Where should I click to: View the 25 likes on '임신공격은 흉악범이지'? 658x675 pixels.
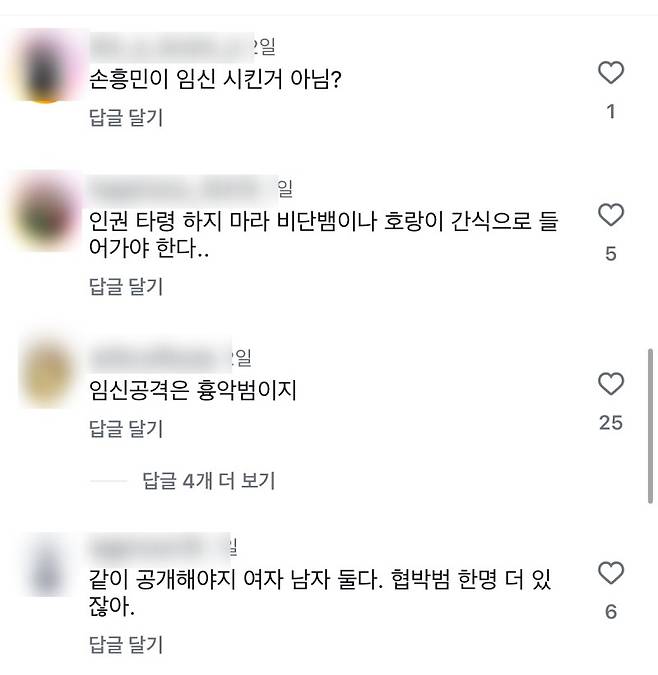click(x=611, y=423)
